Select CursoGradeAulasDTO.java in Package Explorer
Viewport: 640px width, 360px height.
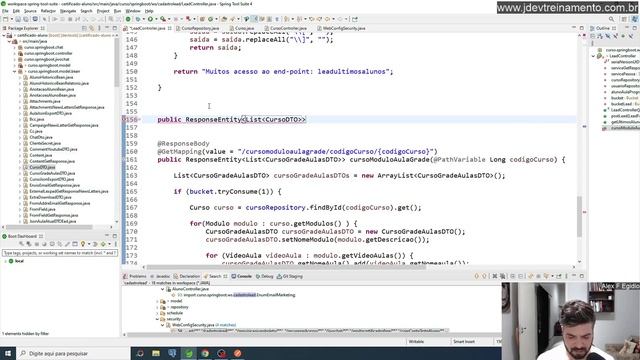(x=52, y=173)
